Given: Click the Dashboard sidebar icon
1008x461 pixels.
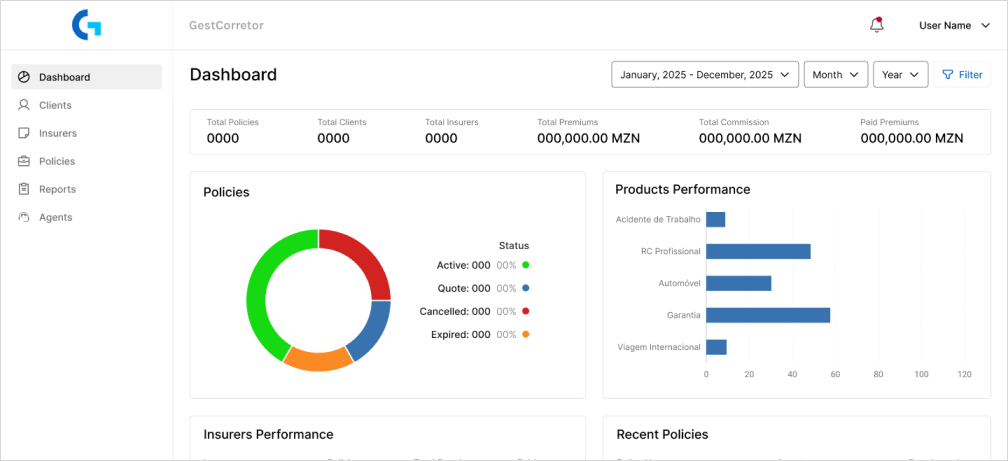Looking at the screenshot, I should pyautogui.click(x=24, y=77).
